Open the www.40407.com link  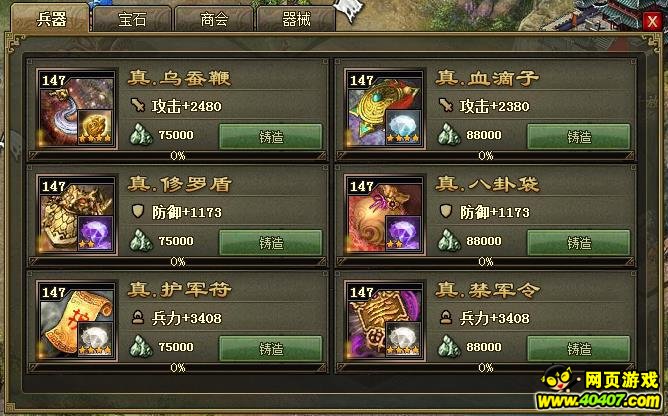(599, 401)
